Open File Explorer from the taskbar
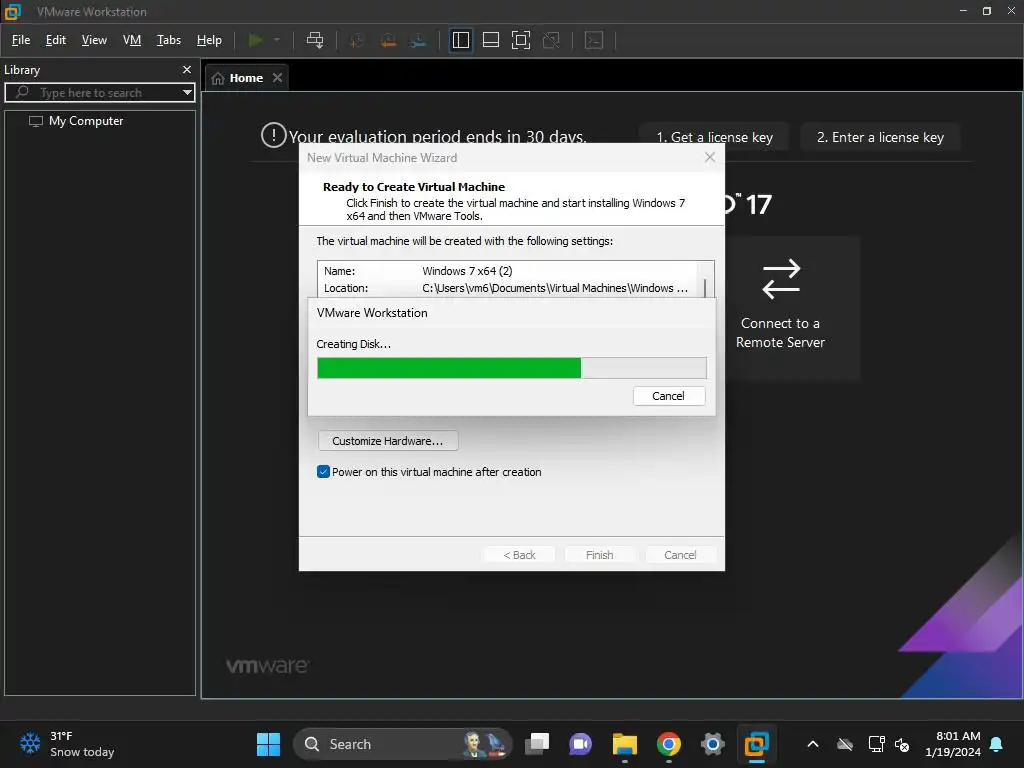Image resolution: width=1024 pixels, height=768 pixels. click(625, 744)
